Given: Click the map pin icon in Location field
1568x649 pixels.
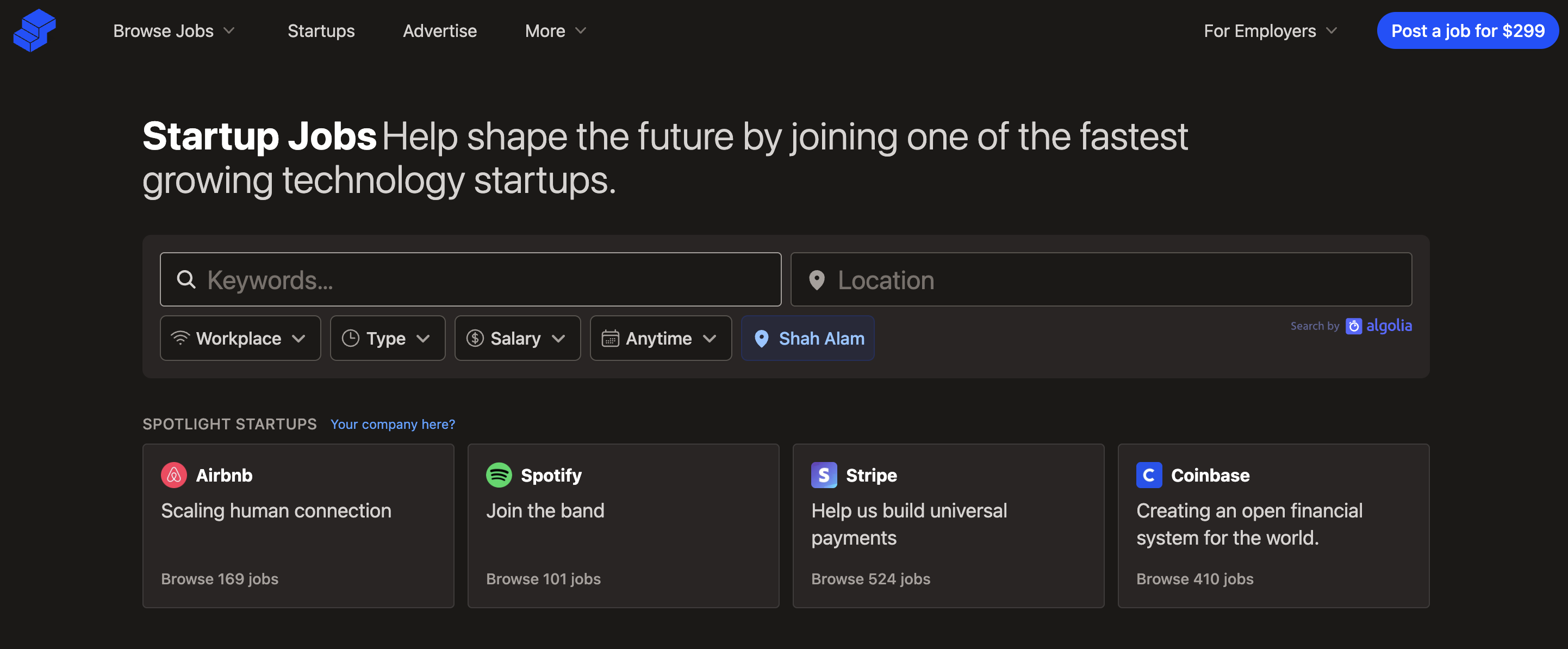Looking at the screenshot, I should point(816,280).
